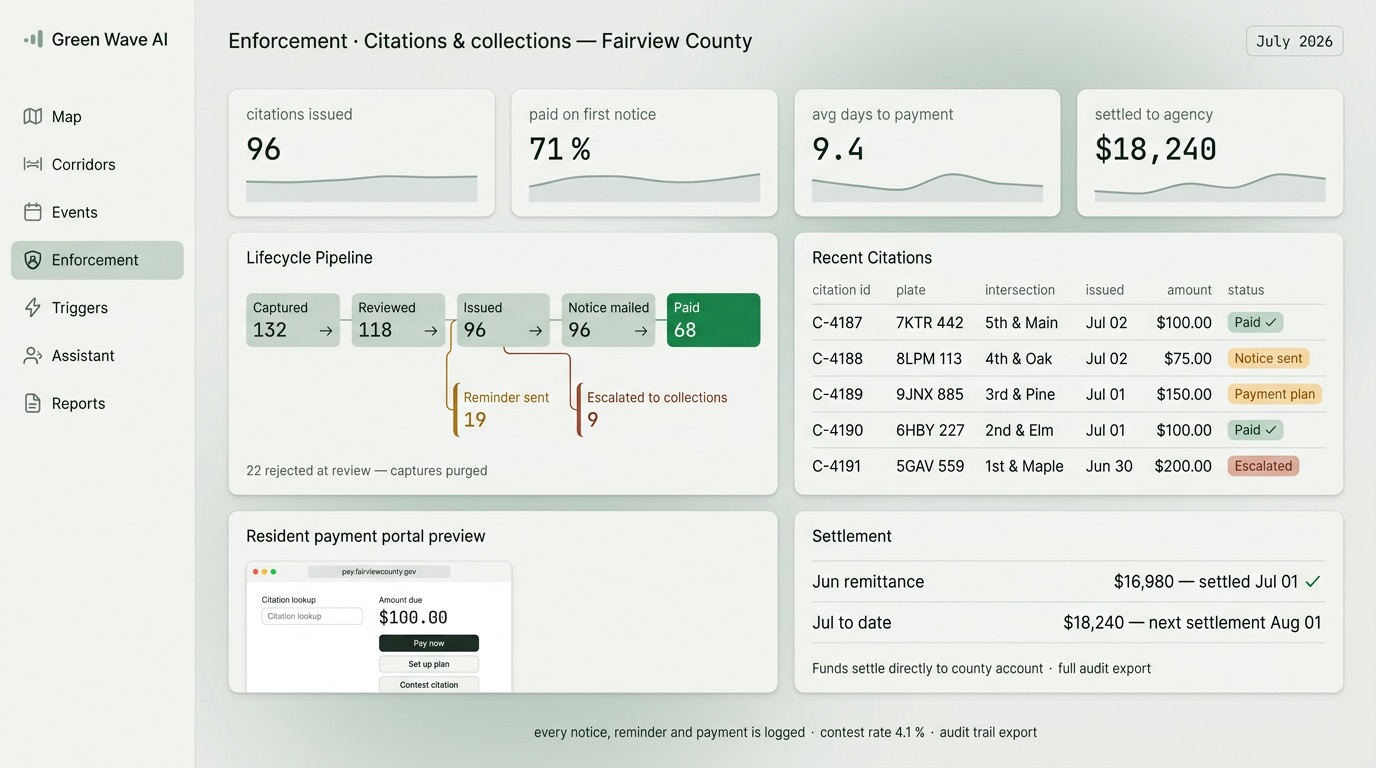This screenshot has height=768, width=1376.
Task: Click the Notice sent status badge
Action: tap(1268, 358)
